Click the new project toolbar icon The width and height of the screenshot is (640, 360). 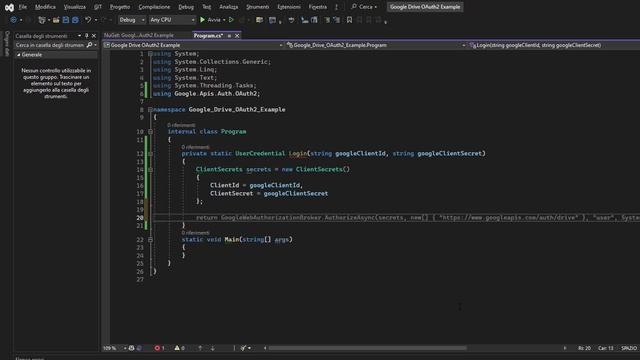pos(42,20)
